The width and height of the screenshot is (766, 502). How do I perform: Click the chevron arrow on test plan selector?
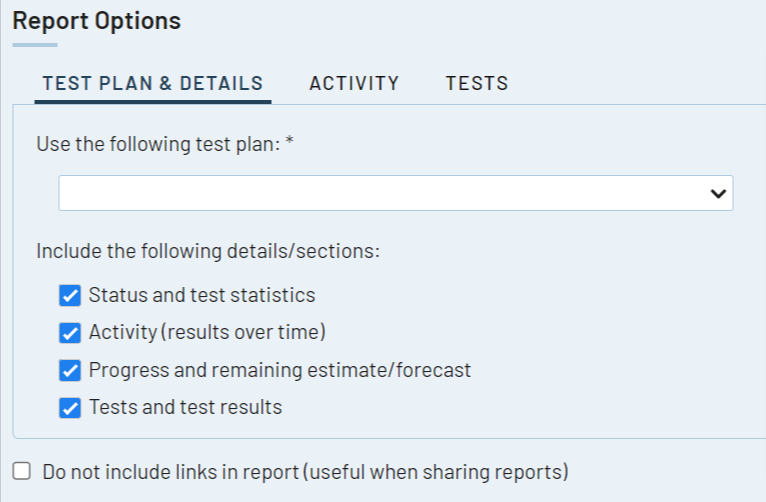pyautogui.click(x=717, y=193)
